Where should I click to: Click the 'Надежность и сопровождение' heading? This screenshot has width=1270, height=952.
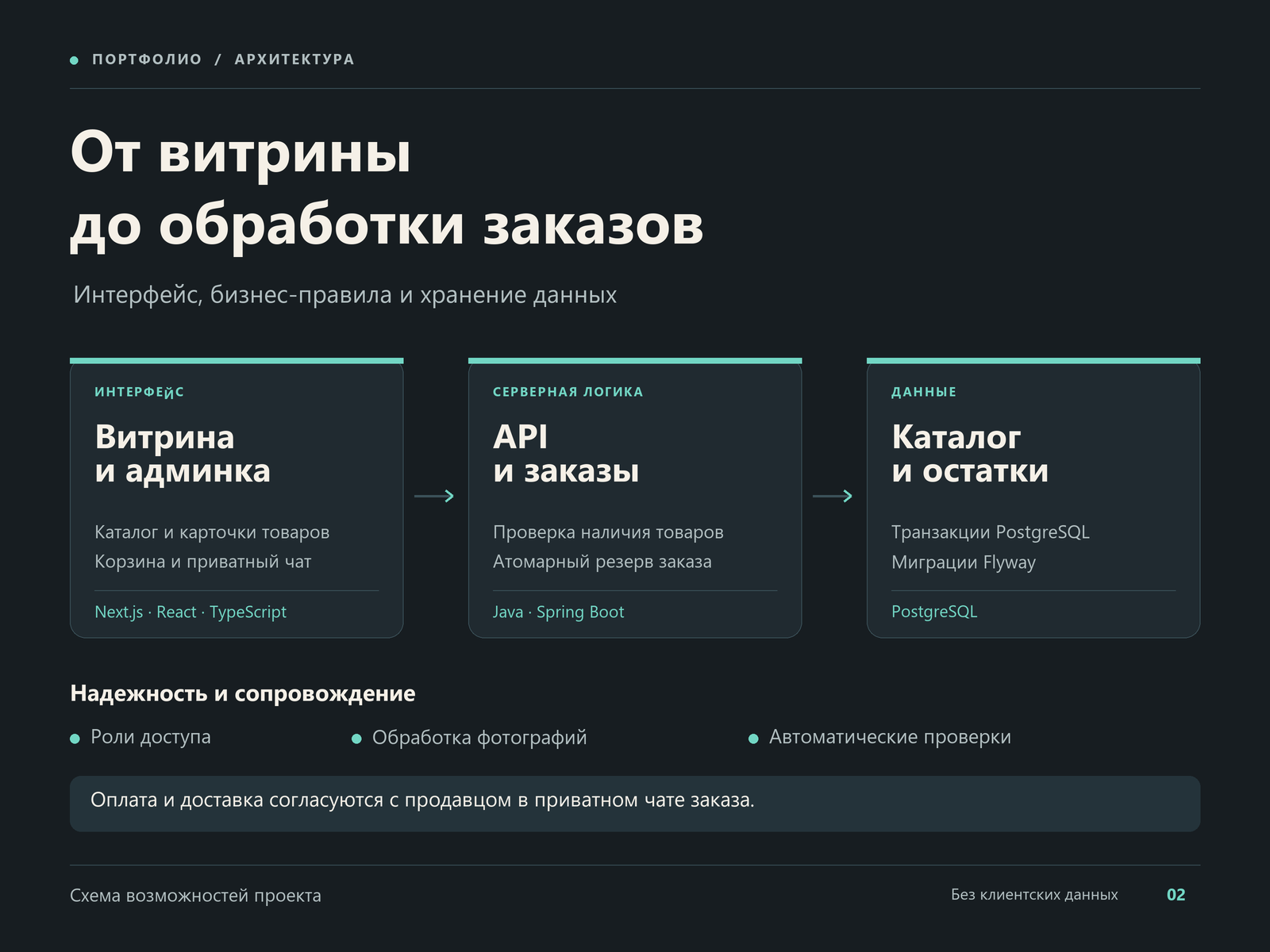tap(243, 693)
